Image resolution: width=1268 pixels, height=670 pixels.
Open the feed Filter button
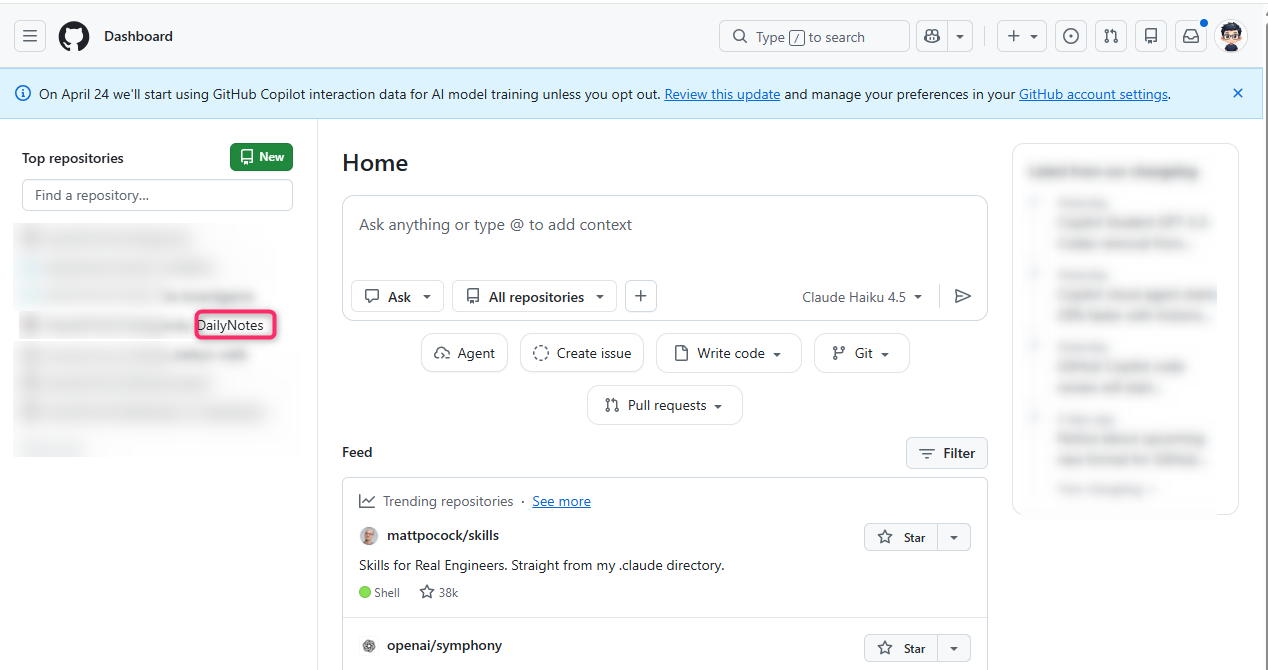pyautogui.click(x=946, y=454)
